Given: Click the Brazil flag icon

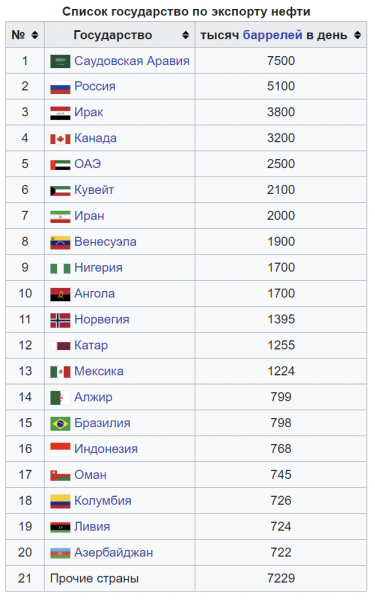Looking at the screenshot, I should 60,424.
